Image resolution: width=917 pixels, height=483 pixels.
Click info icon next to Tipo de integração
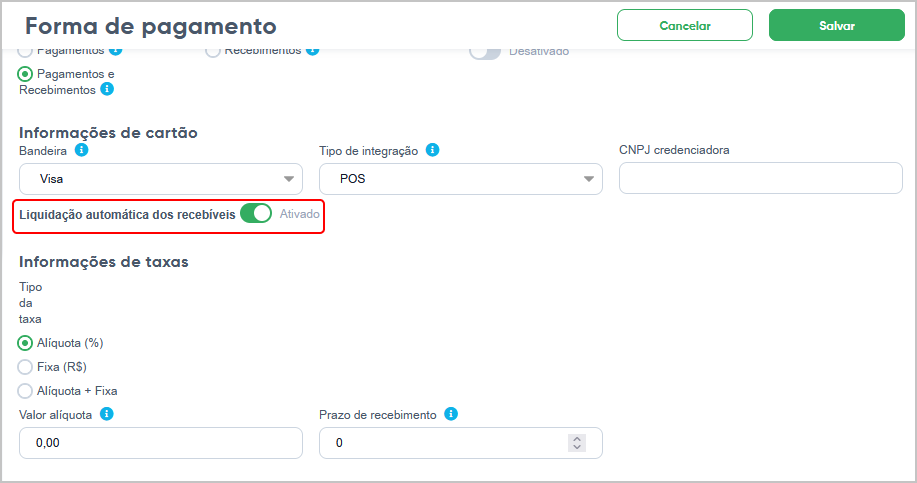tap(432, 150)
